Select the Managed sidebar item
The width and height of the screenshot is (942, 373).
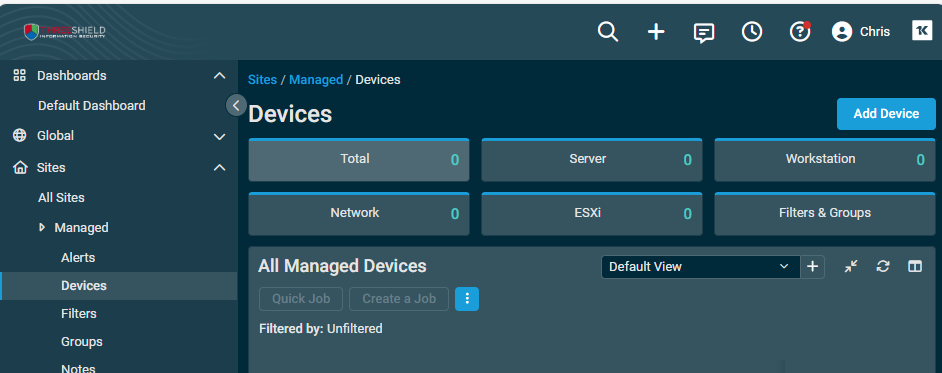[x=81, y=227]
